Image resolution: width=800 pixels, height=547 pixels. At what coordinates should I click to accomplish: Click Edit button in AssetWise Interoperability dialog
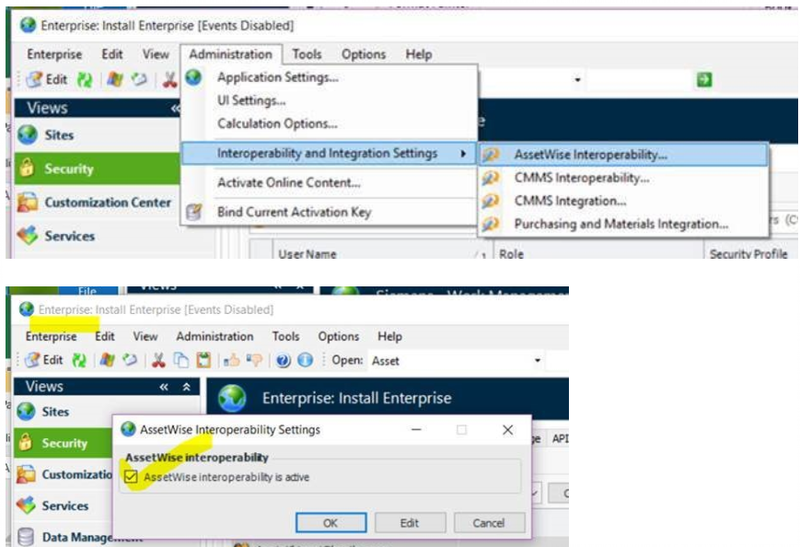tap(410, 523)
